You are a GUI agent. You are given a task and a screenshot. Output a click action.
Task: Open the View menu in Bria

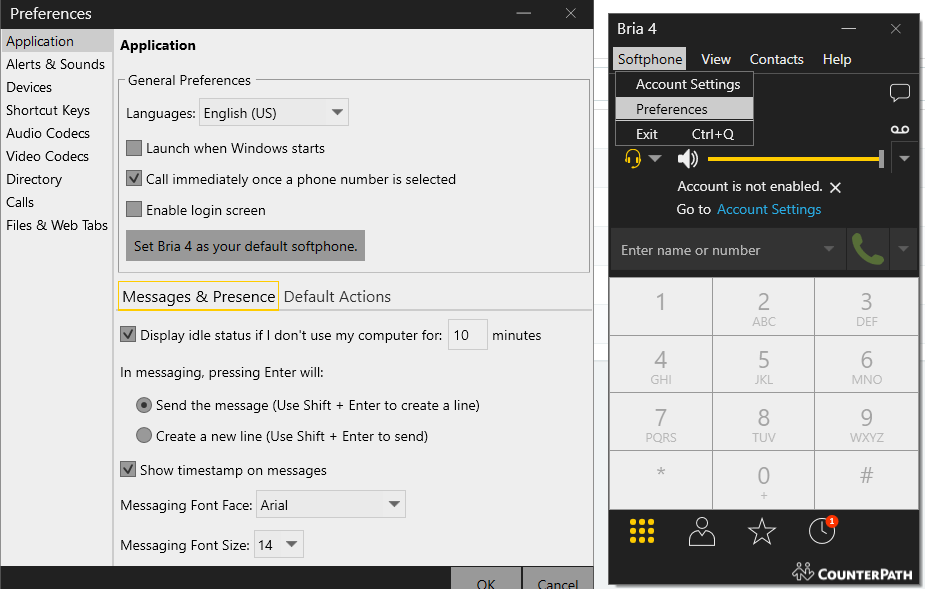click(x=716, y=59)
